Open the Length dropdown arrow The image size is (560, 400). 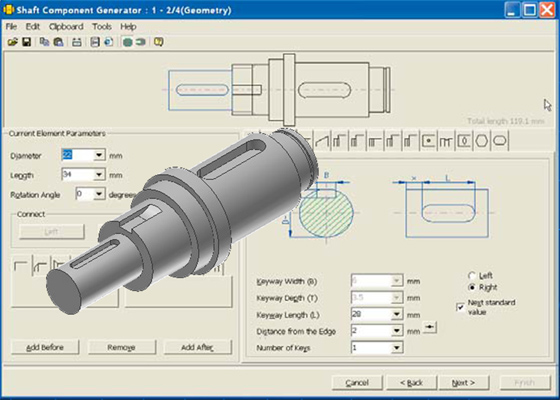(x=99, y=175)
